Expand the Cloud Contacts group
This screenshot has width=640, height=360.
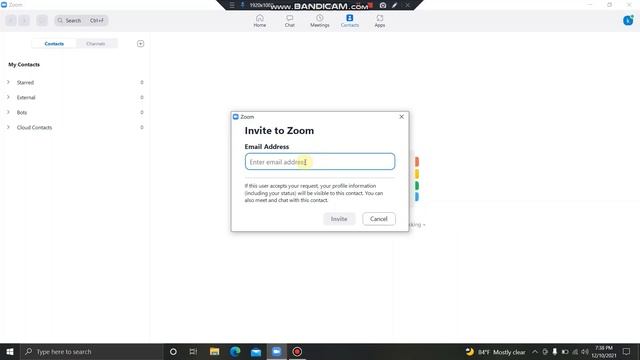click(8, 127)
